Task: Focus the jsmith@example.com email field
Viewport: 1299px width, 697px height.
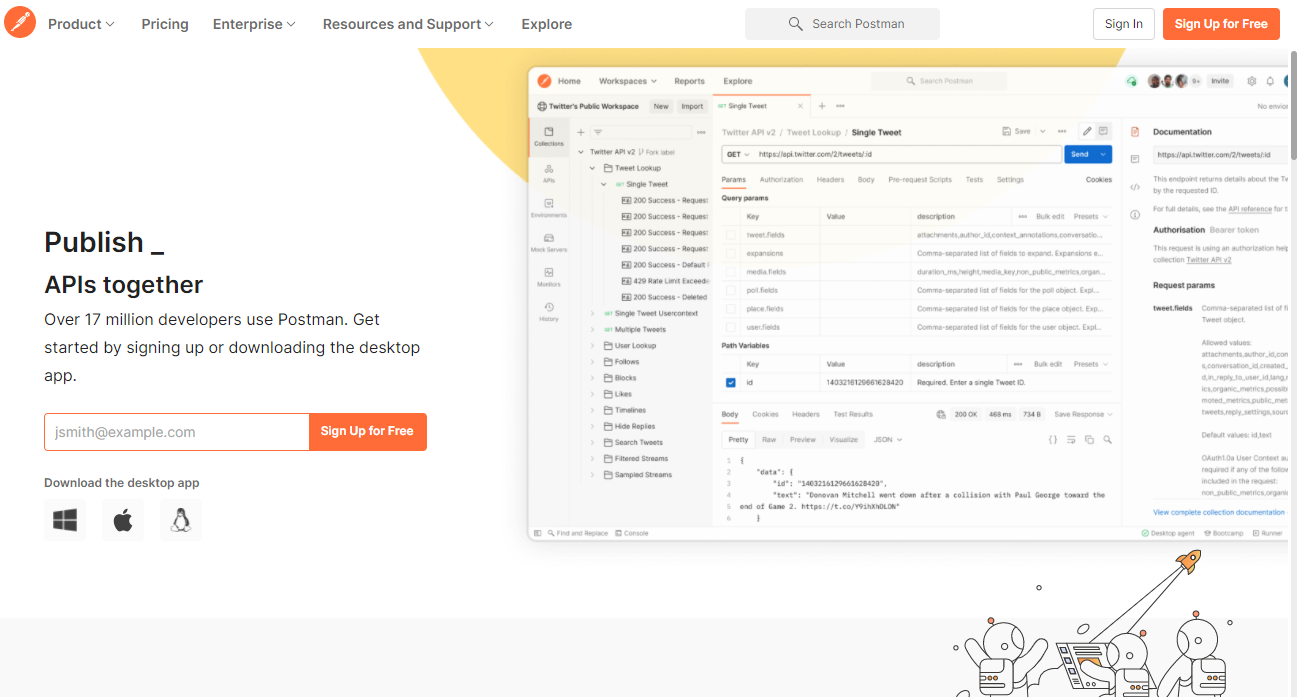Action: tap(177, 431)
